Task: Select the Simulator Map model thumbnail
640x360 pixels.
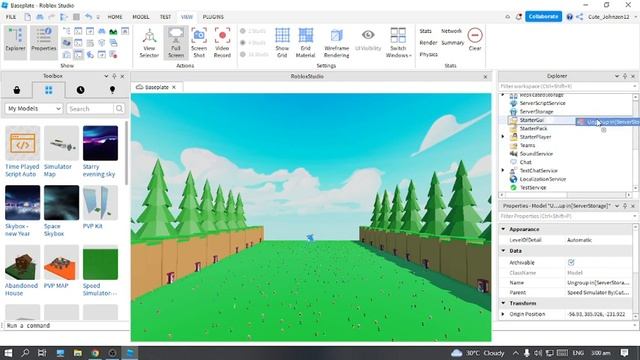Action: pos(61,143)
